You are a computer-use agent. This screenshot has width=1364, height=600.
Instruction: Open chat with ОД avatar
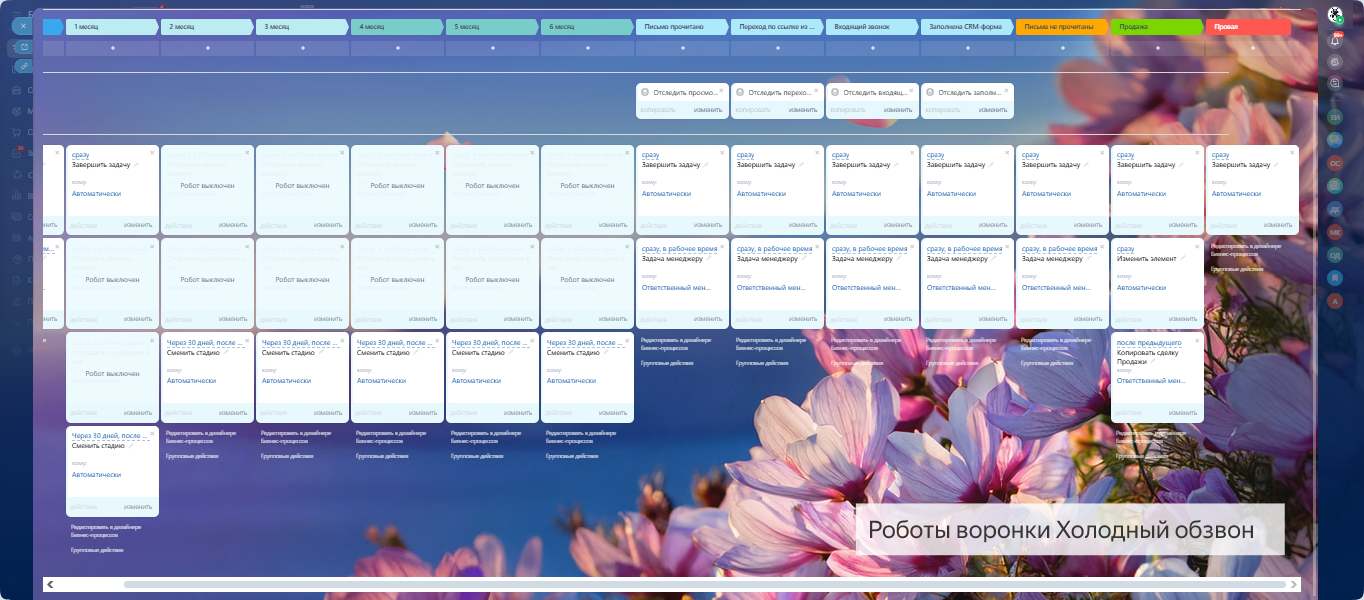(1335, 255)
